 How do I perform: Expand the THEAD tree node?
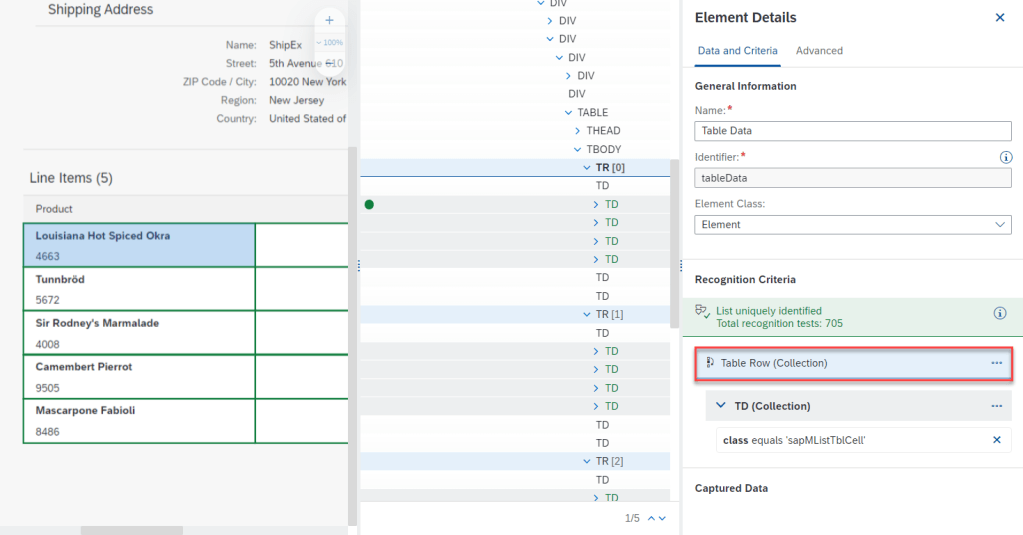[x=578, y=131]
